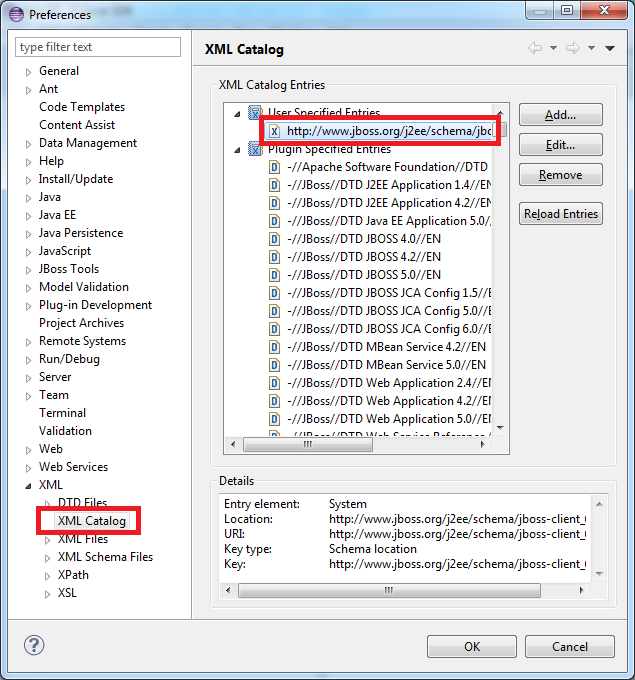Select Code Templates in the tree
635x680 pixels.
(x=82, y=107)
